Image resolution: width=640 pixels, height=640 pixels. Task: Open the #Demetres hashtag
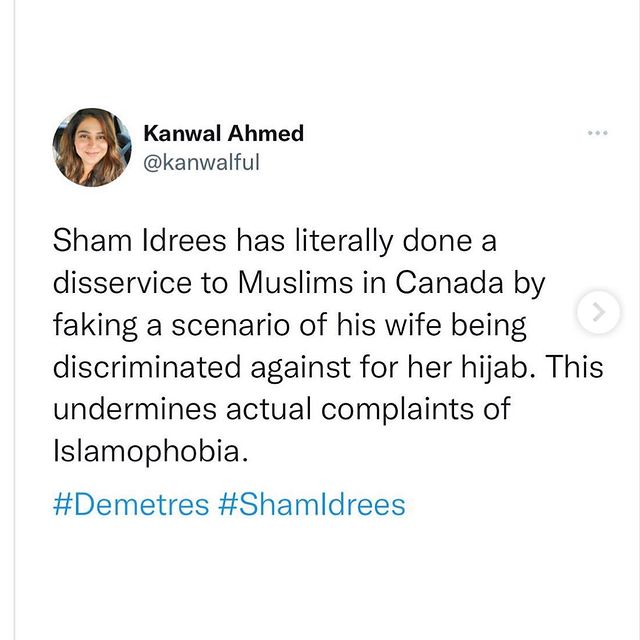(x=131, y=505)
